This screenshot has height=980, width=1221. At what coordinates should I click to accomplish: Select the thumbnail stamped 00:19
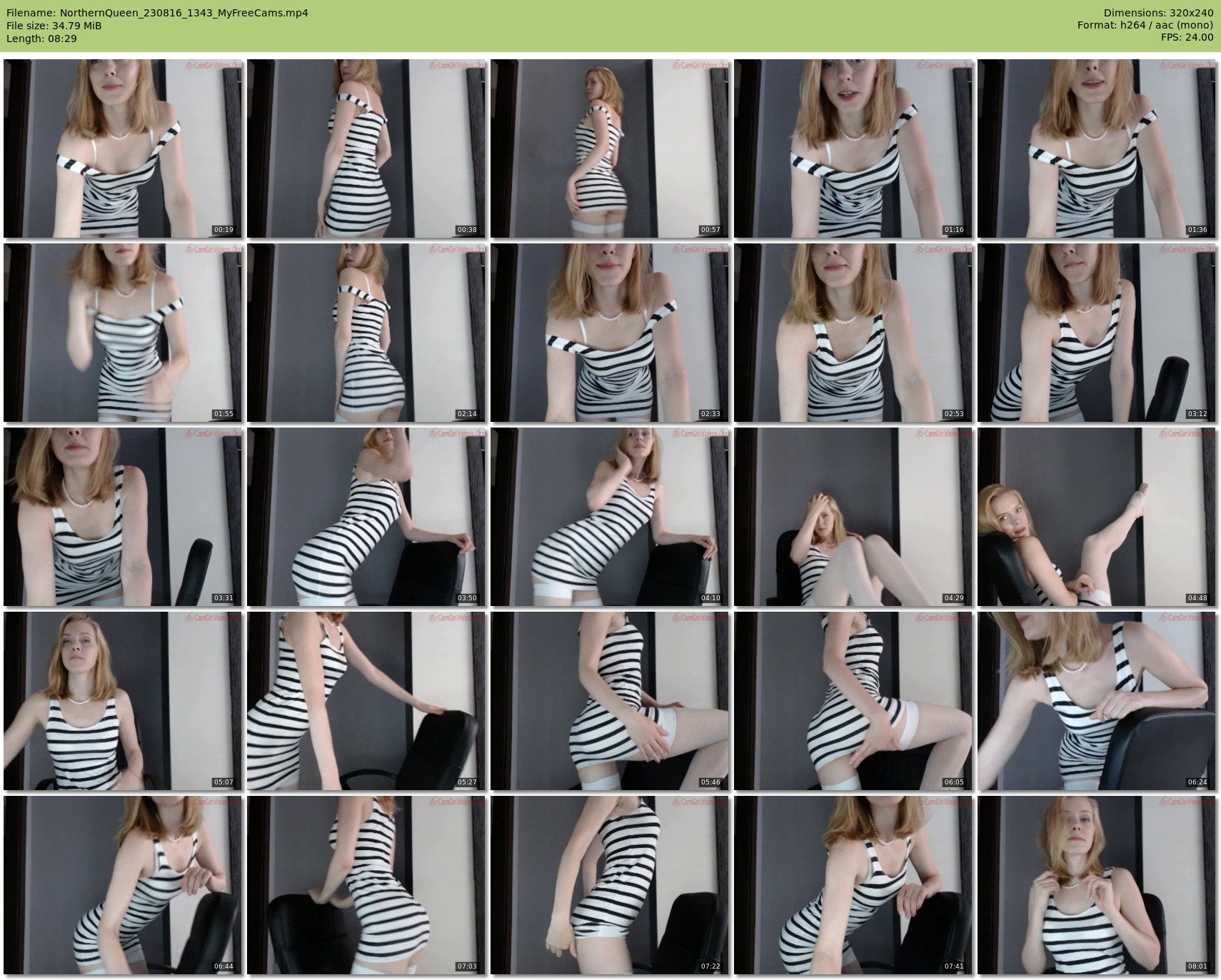[123, 148]
